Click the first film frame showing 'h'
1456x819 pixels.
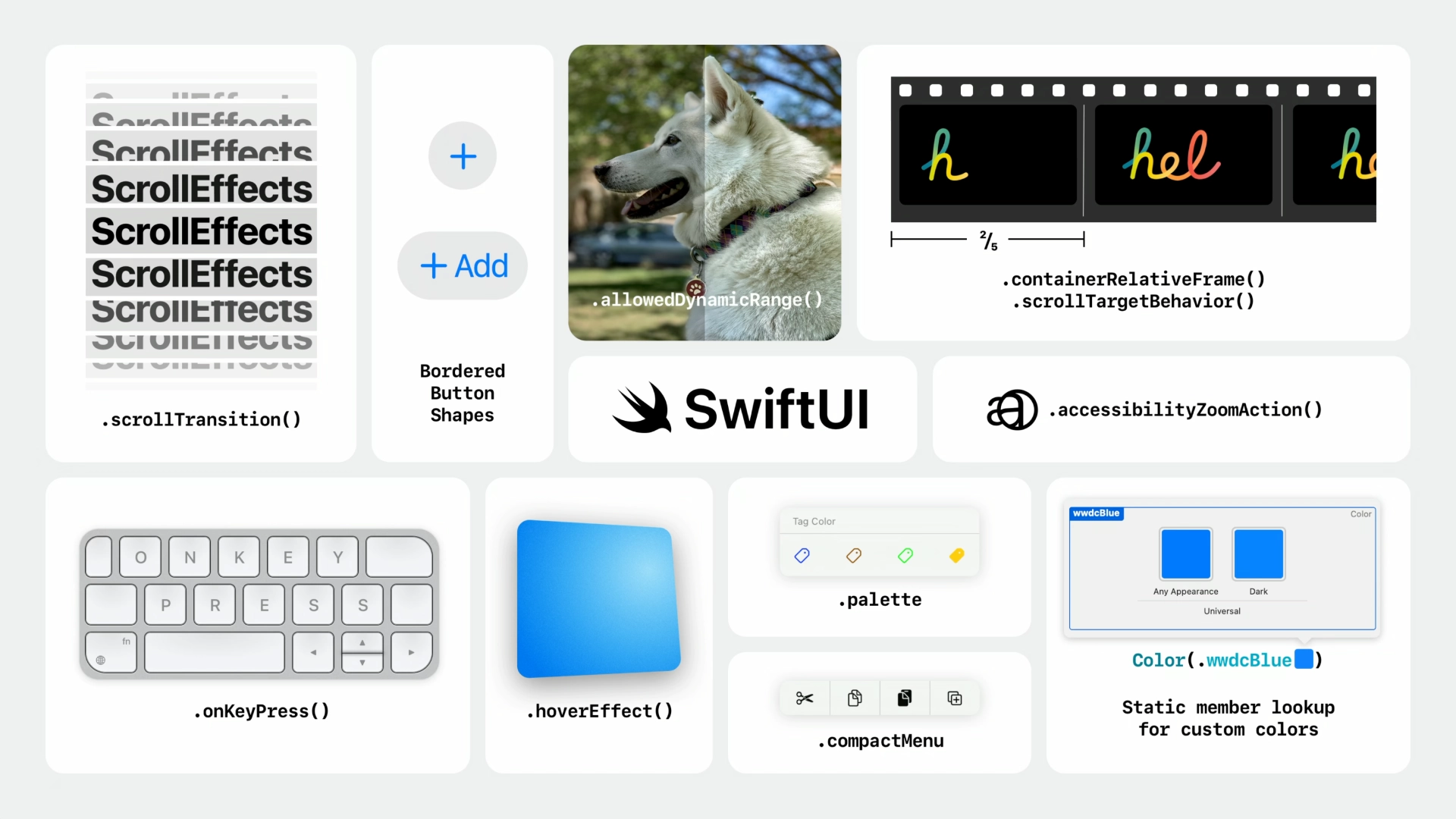[988, 155]
